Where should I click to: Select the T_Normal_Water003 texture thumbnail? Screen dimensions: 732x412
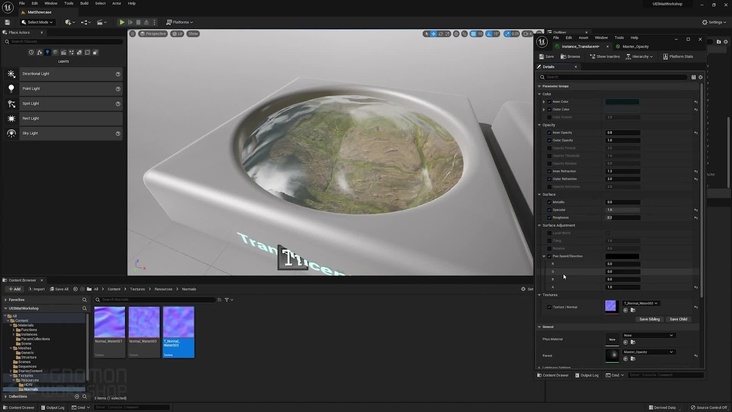(180, 324)
